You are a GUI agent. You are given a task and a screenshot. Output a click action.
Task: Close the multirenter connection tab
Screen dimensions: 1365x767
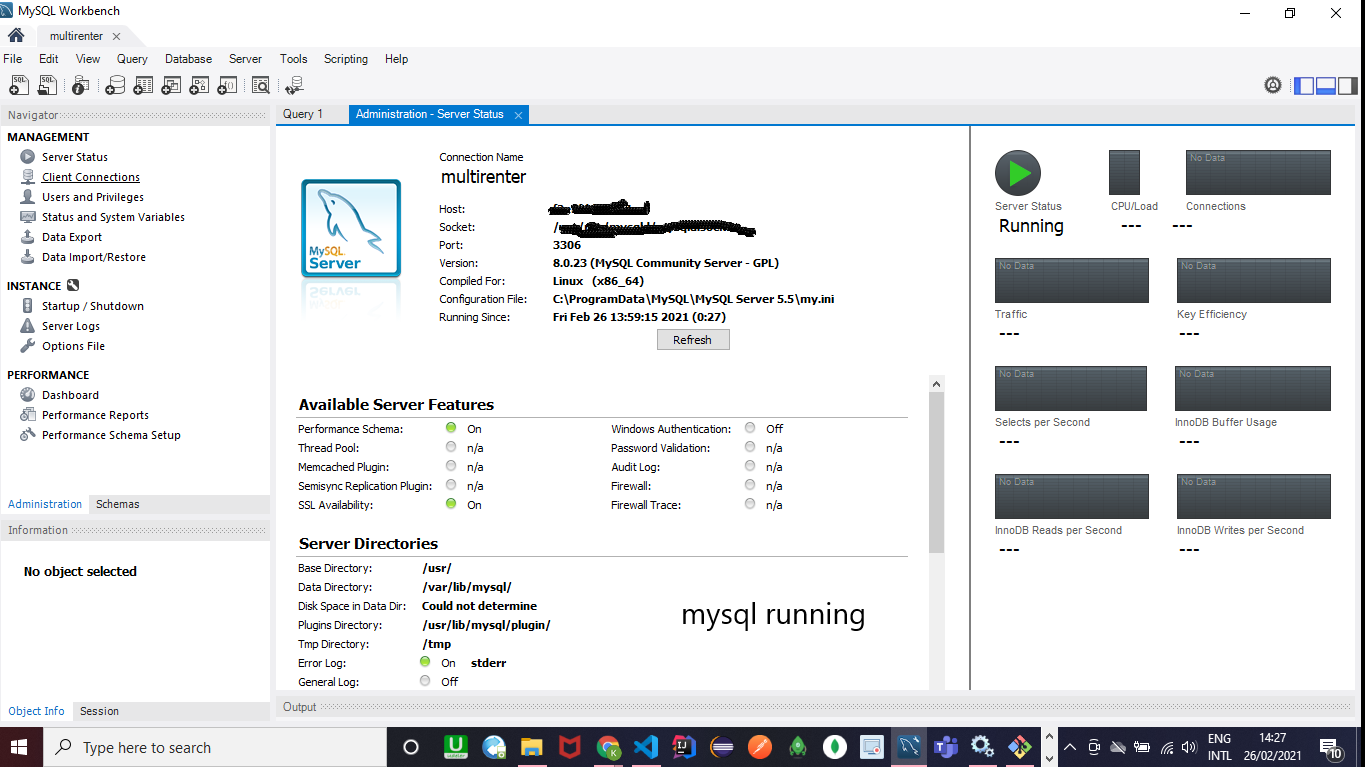tap(116, 36)
